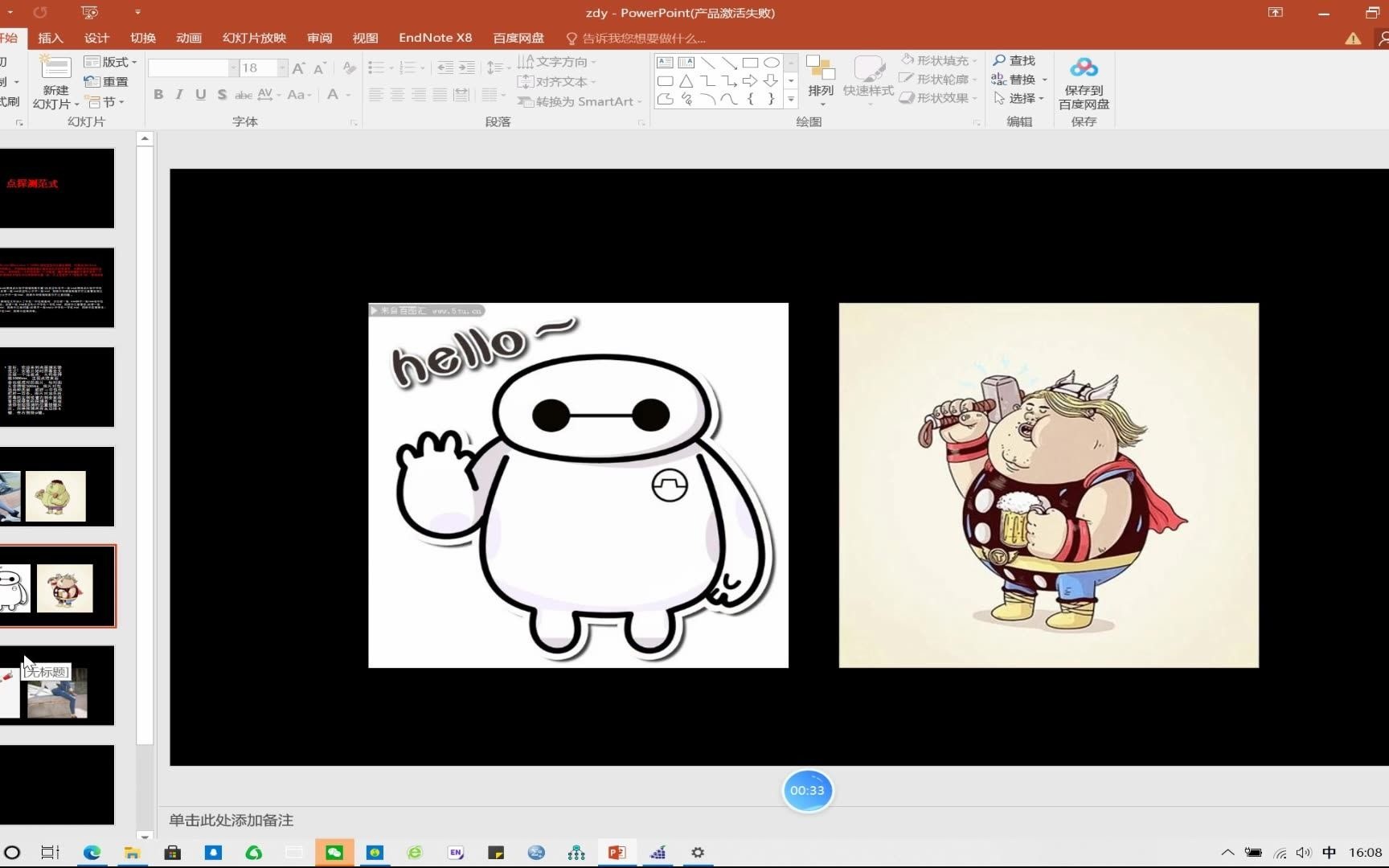Click the numbered list icon

coord(408,68)
